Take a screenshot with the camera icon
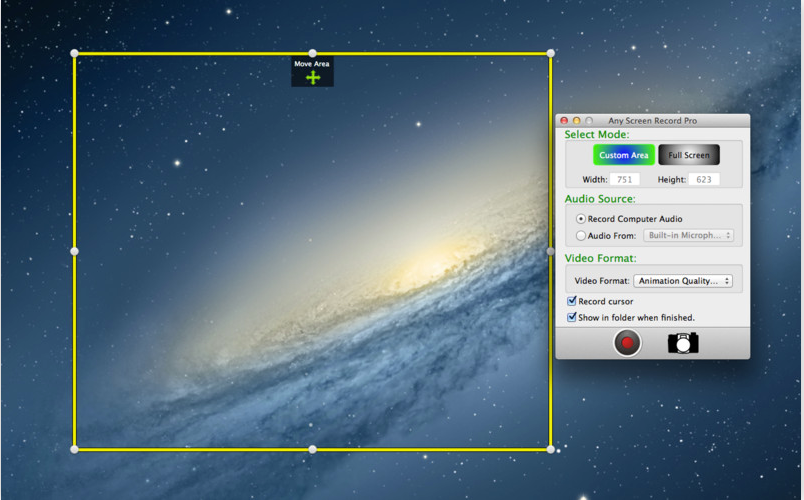 click(x=683, y=343)
